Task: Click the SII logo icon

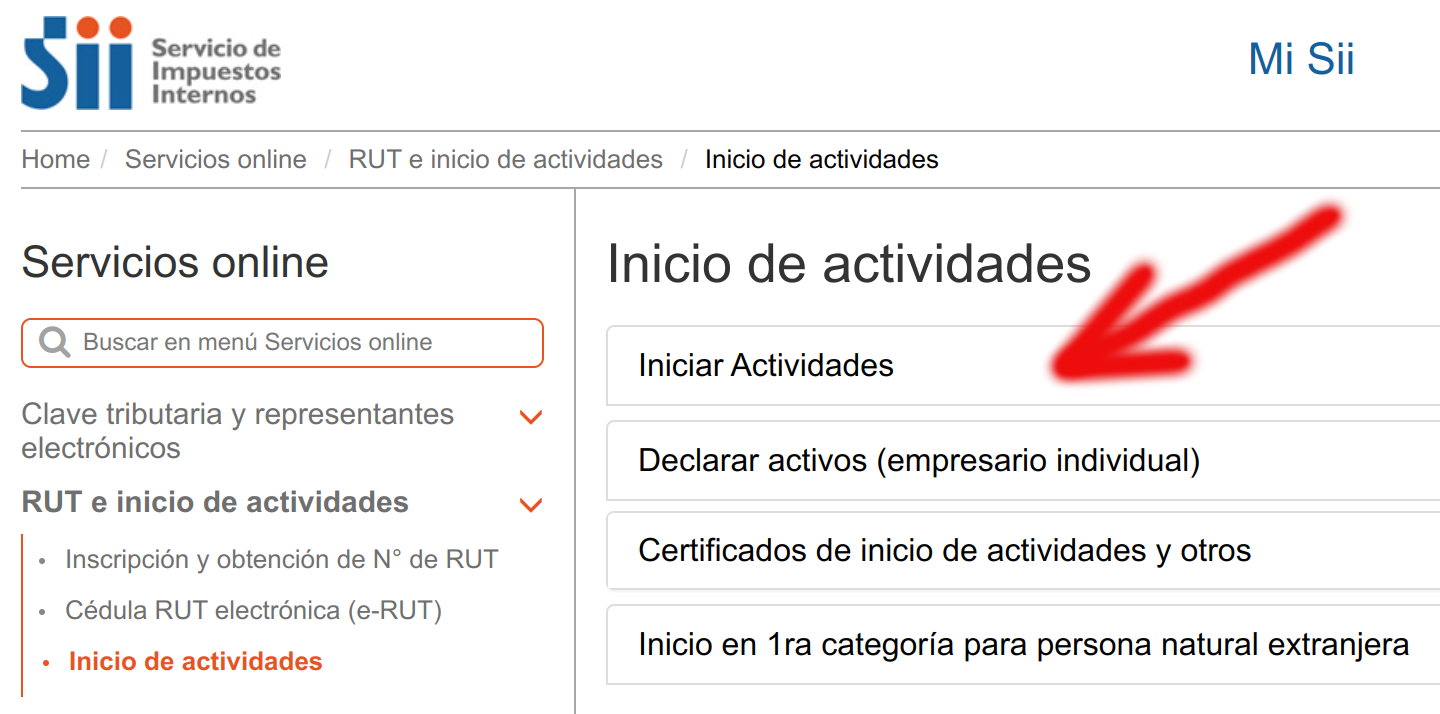Action: click(x=76, y=62)
